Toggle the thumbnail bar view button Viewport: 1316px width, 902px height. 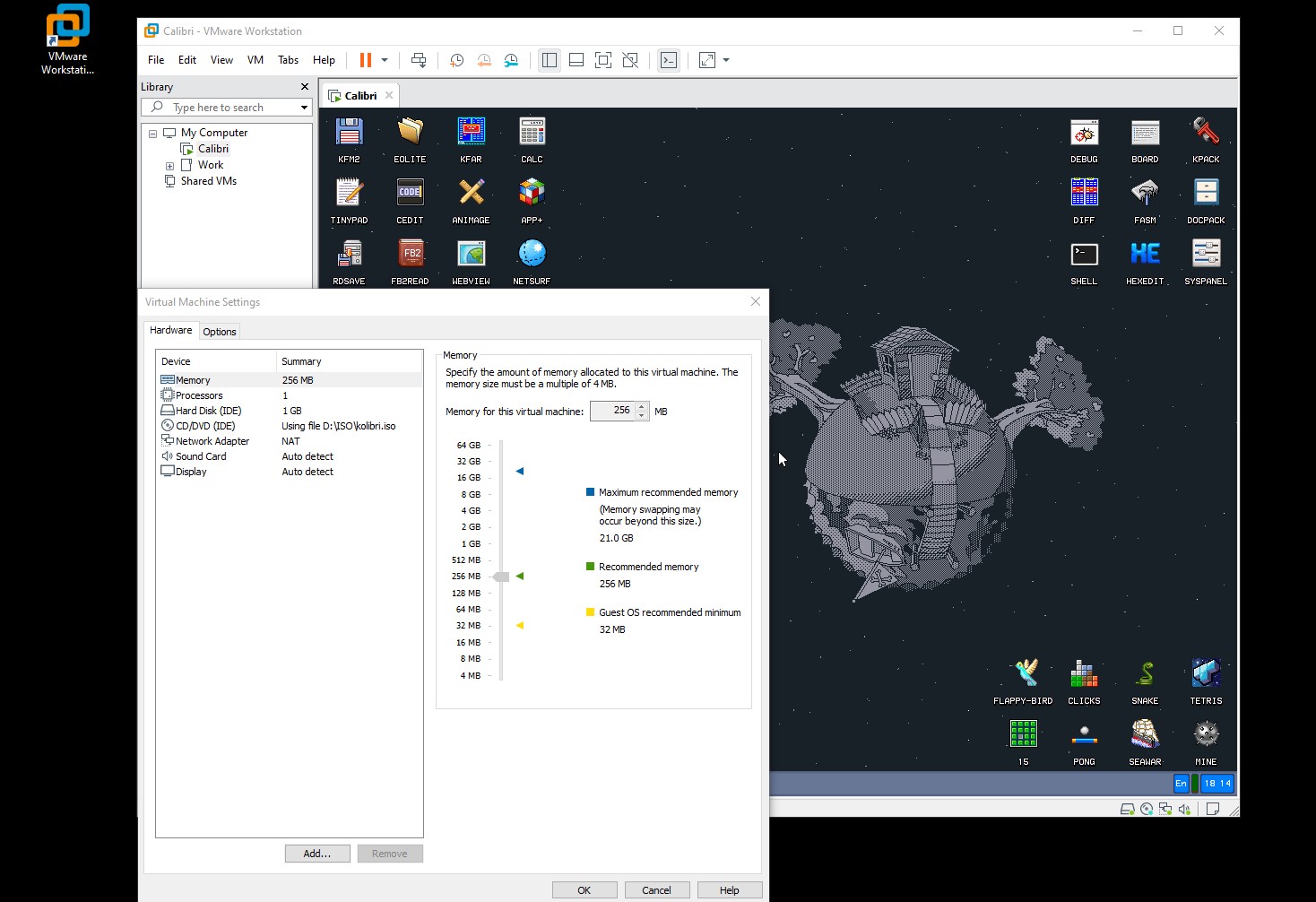click(x=576, y=60)
